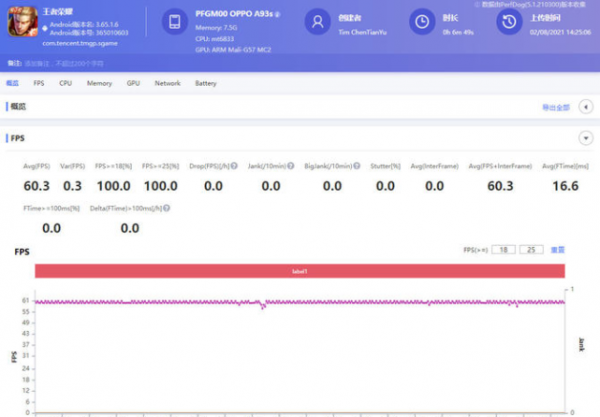Click the Honor of Kings game icon

click(23, 22)
